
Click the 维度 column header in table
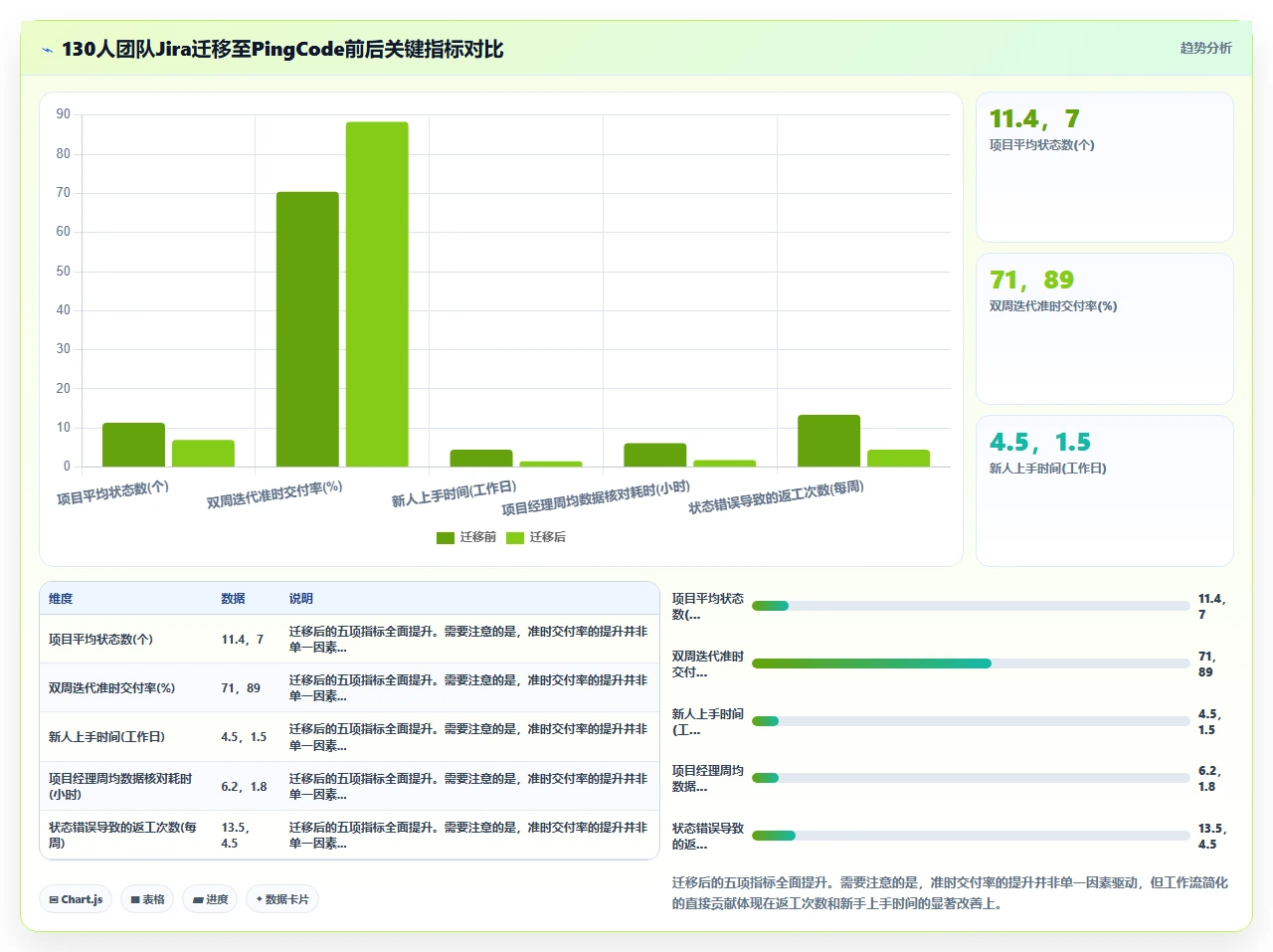pos(61,599)
